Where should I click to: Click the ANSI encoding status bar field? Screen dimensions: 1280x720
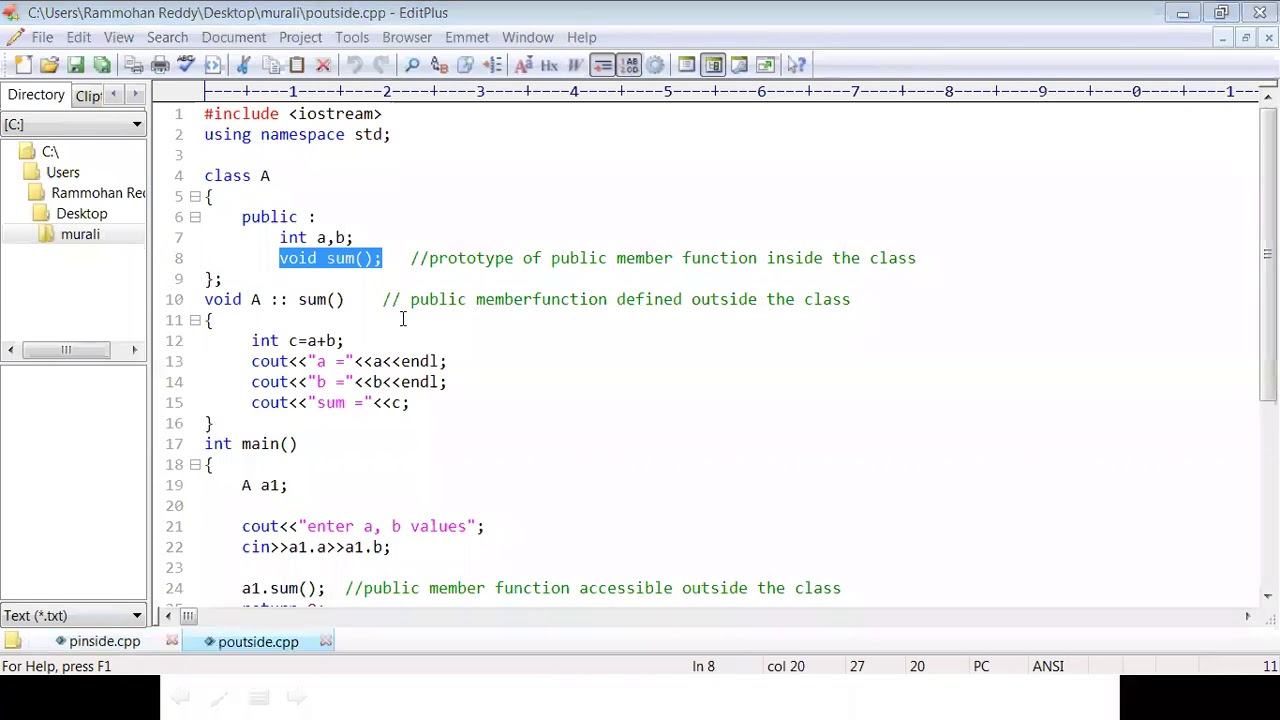[1048, 666]
